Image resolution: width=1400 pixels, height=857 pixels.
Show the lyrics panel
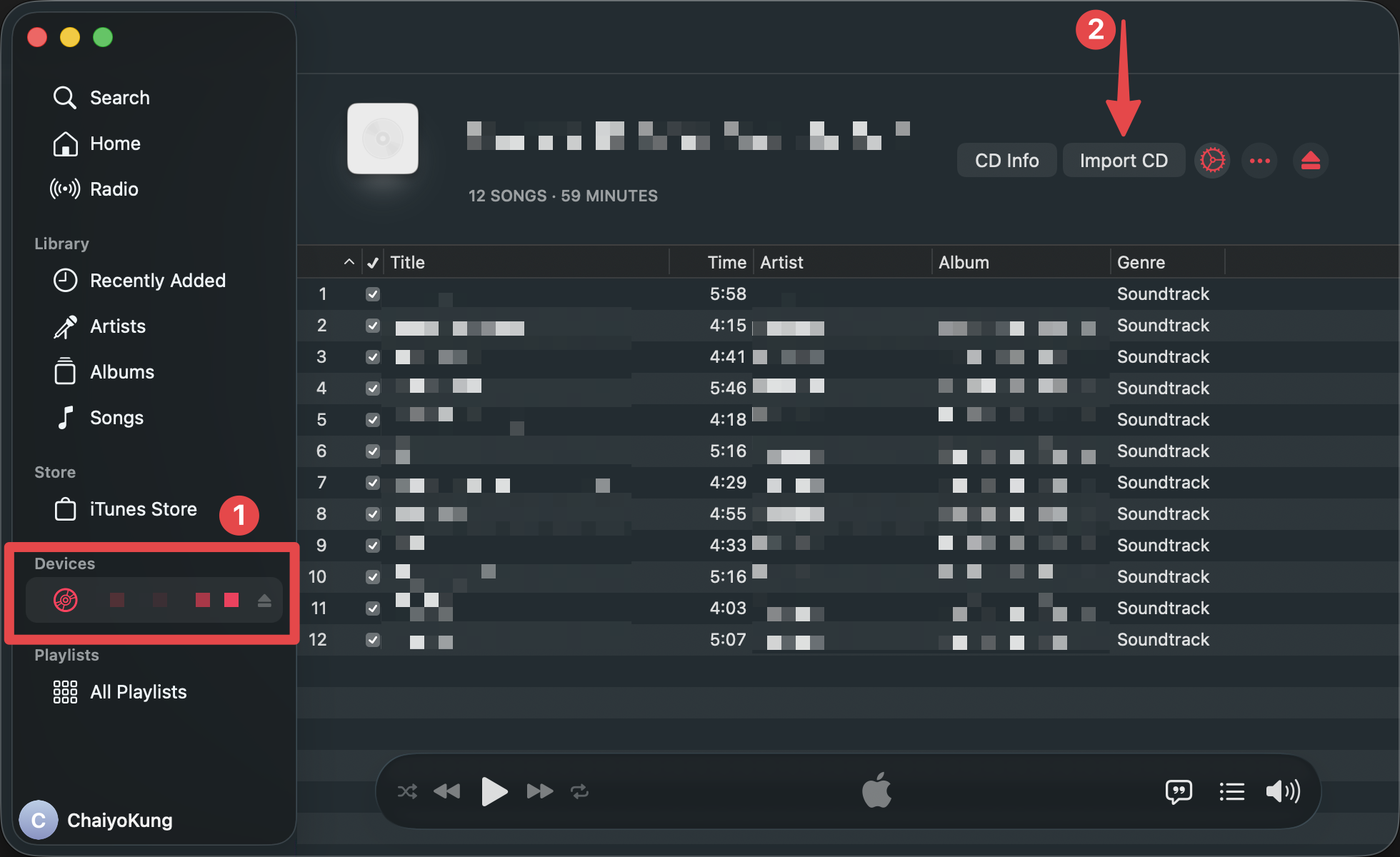click(1179, 791)
